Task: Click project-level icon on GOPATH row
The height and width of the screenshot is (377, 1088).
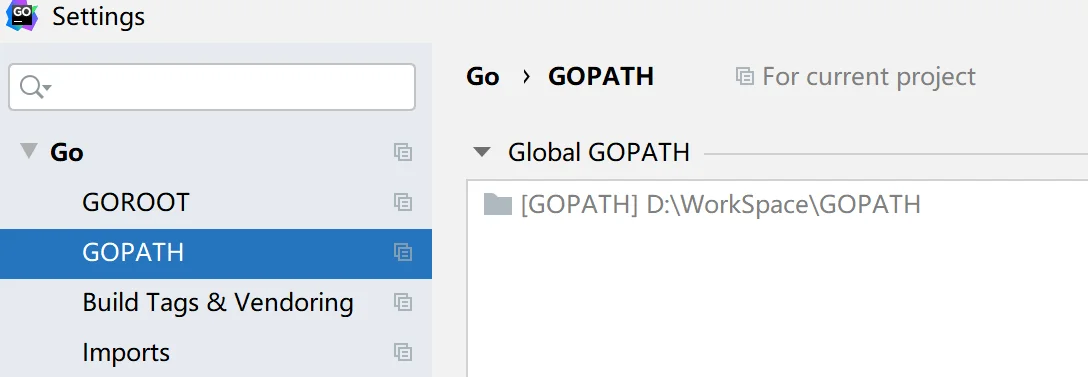Action: click(402, 252)
